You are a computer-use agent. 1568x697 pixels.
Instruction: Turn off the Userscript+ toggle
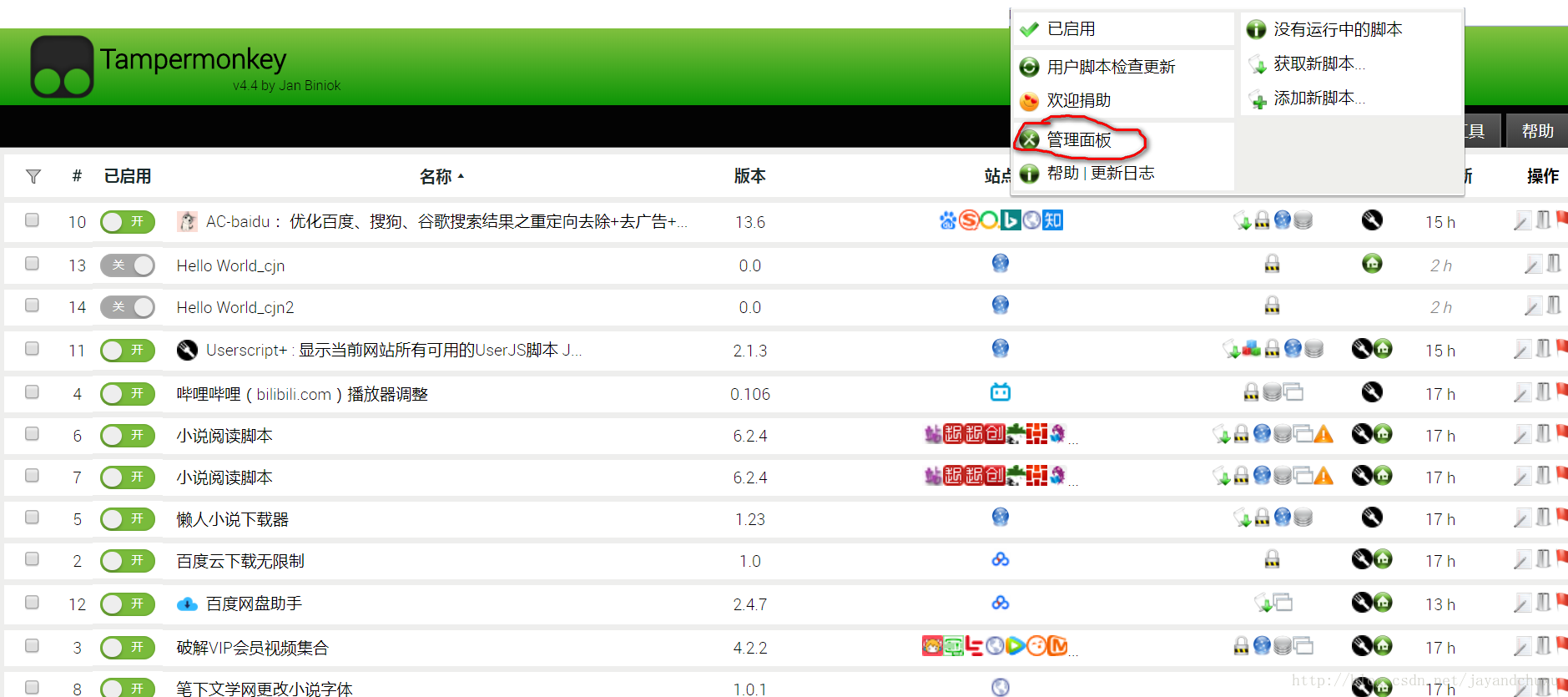click(128, 351)
